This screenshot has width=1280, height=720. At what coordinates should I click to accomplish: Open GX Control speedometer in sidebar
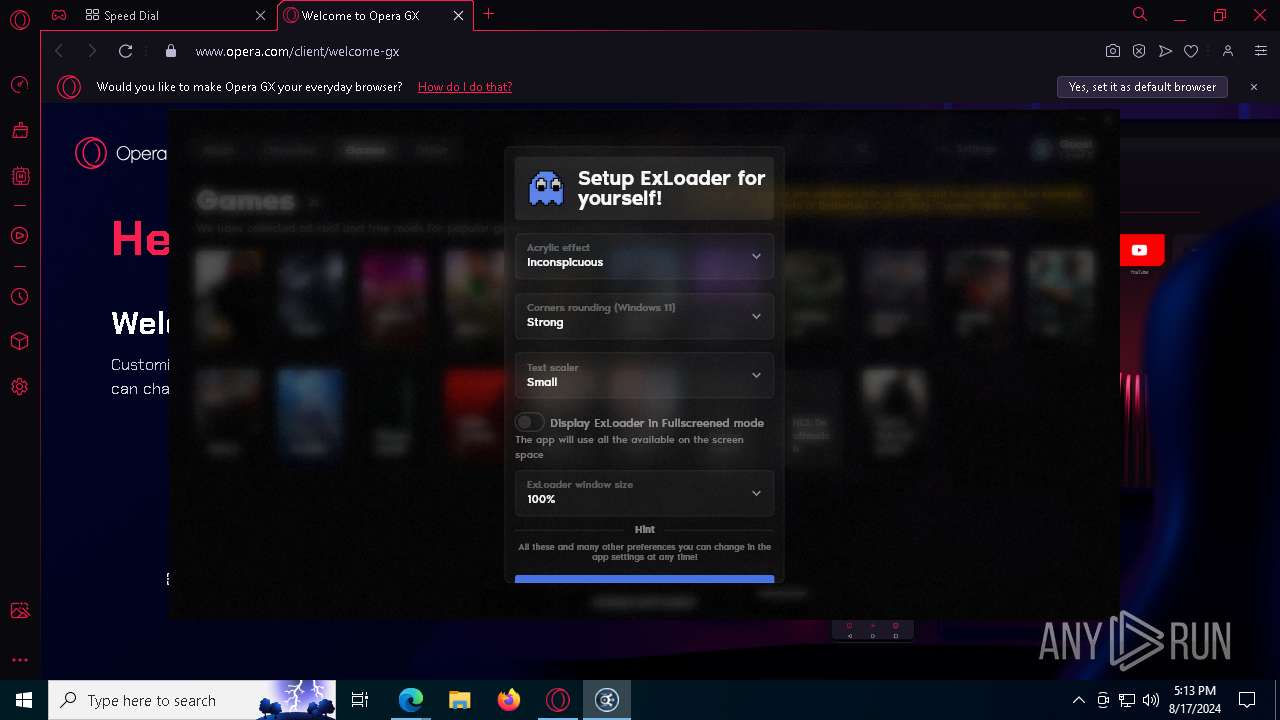click(x=19, y=85)
